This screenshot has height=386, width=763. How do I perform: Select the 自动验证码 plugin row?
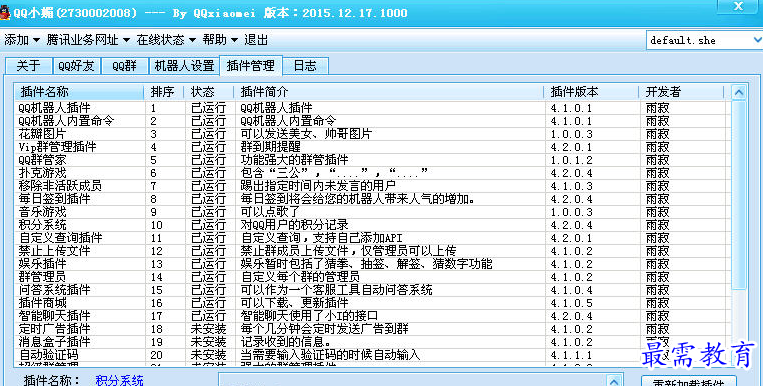(x=372, y=355)
